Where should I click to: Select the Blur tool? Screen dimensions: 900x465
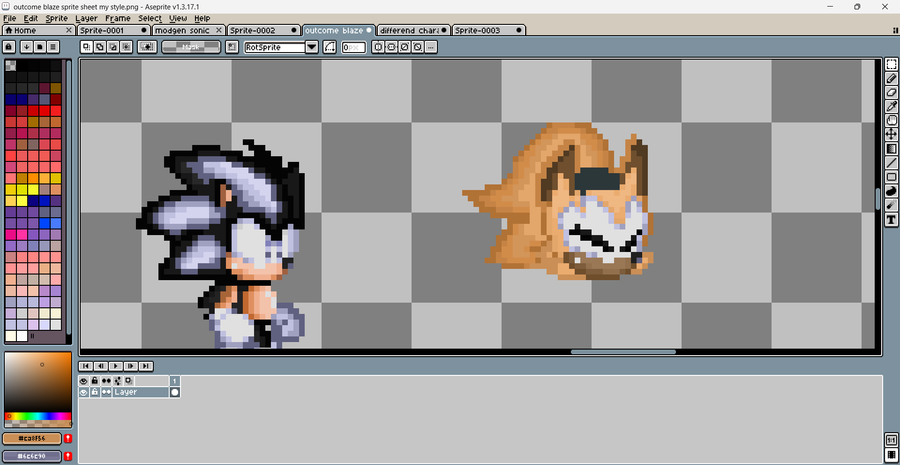coord(891,205)
